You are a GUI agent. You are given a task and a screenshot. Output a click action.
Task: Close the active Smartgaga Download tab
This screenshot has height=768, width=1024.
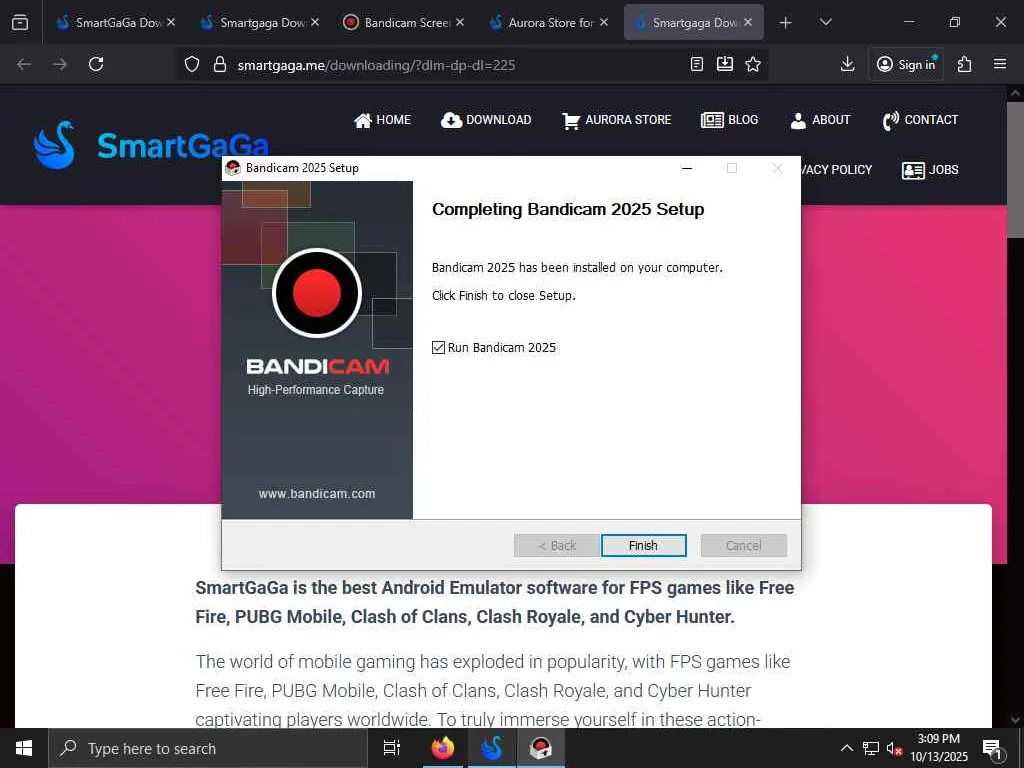click(748, 22)
